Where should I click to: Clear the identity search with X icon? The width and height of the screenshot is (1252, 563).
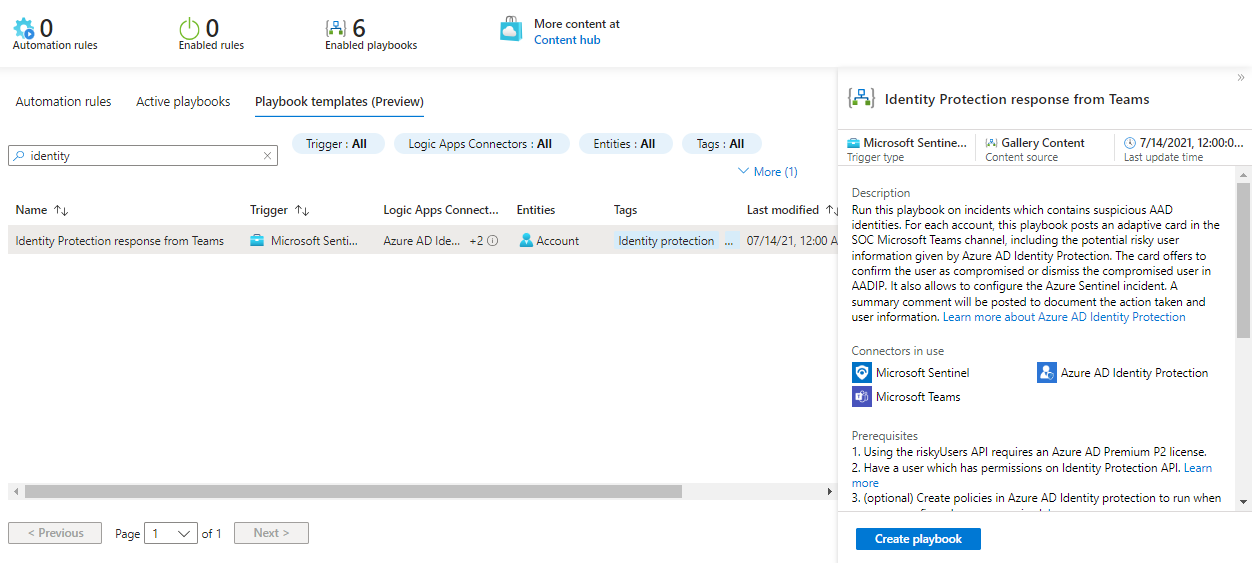268,156
